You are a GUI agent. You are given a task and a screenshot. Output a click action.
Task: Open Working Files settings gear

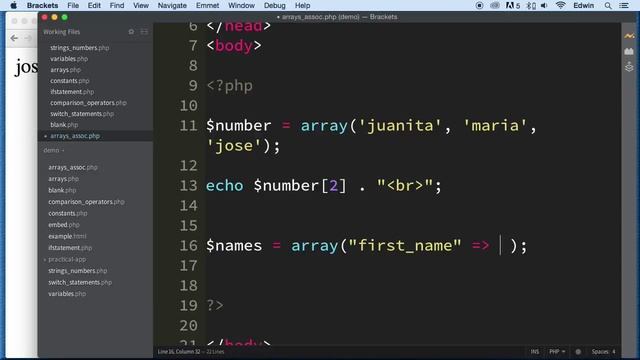pyautogui.click(x=131, y=31)
